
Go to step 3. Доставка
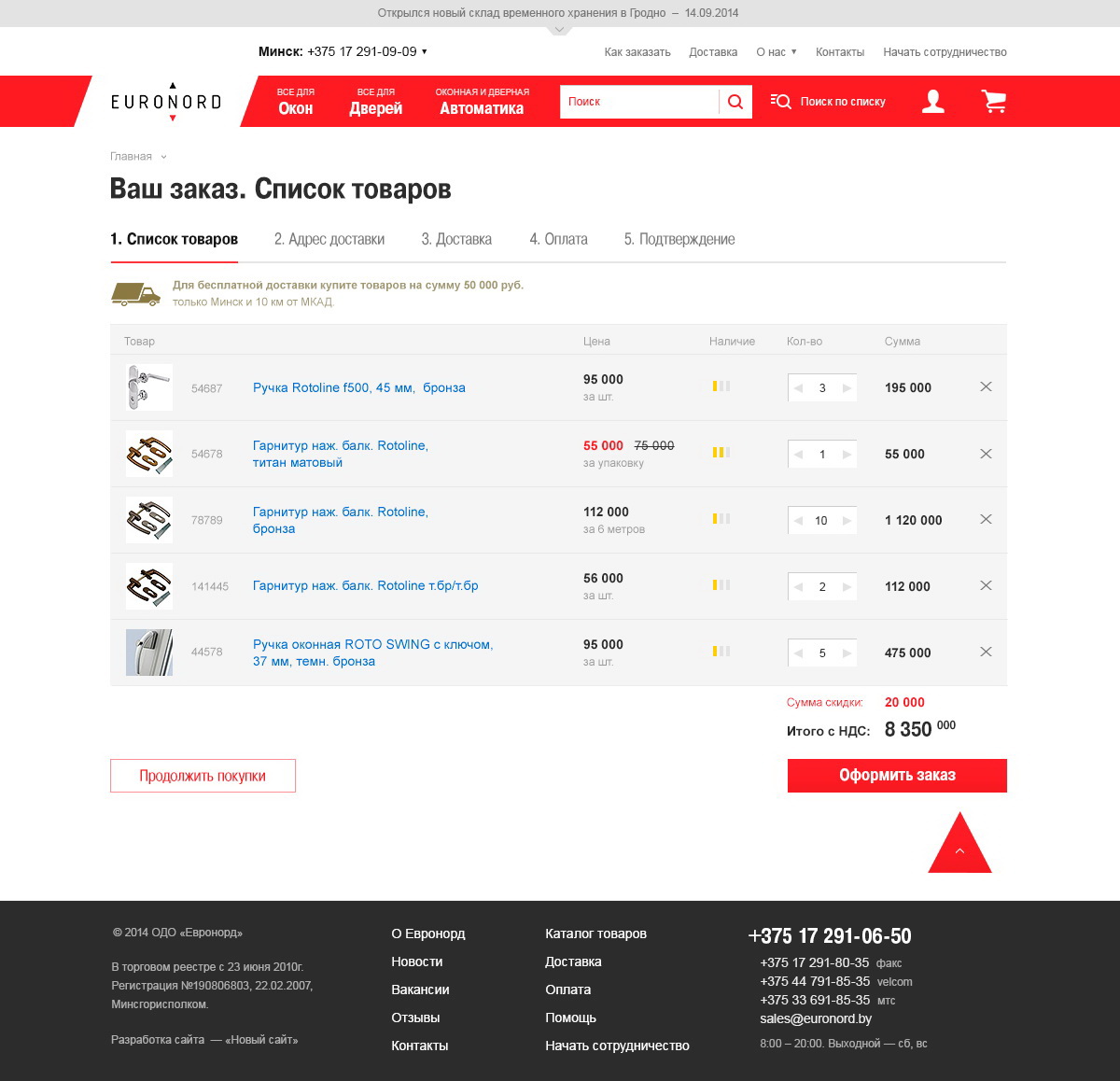[x=456, y=239]
